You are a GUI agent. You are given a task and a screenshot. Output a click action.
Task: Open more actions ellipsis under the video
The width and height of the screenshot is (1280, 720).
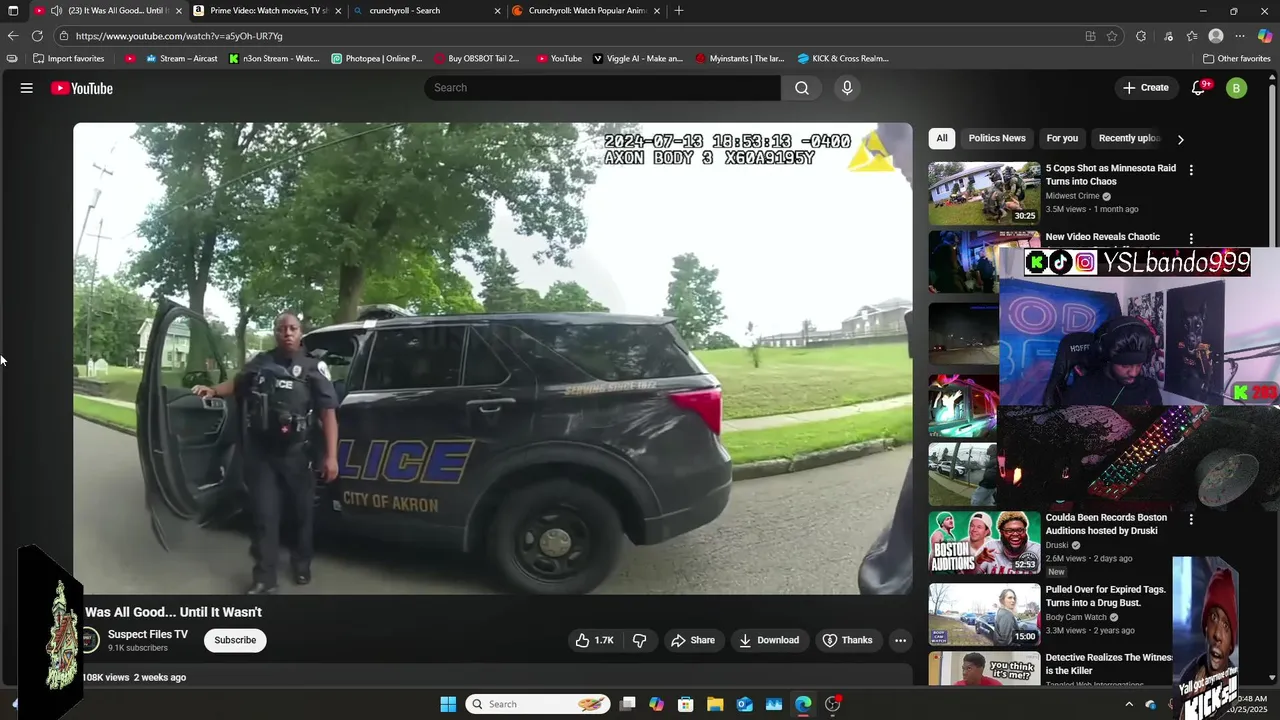pyautogui.click(x=900, y=640)
